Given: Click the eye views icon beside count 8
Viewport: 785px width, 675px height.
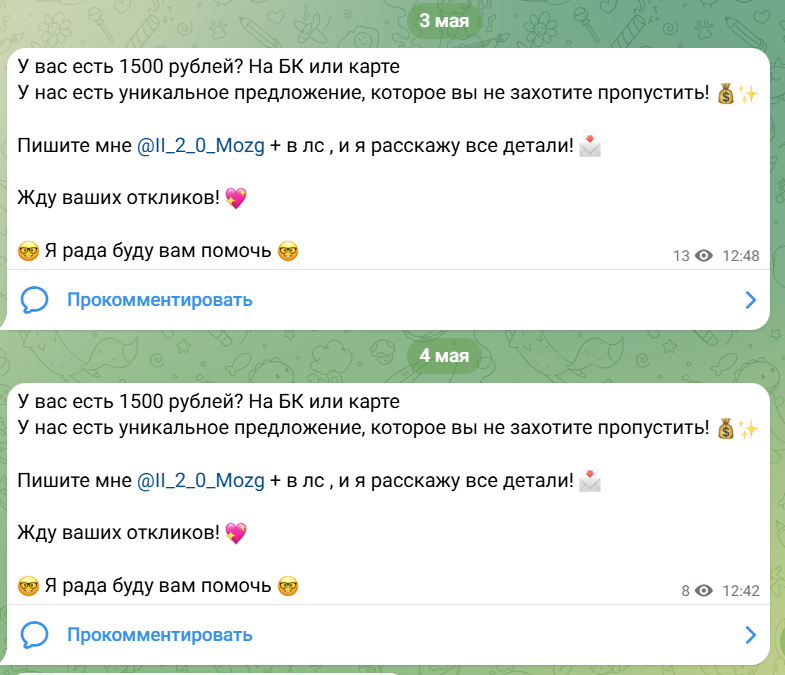Looking at the screenshot, I should coord(704,591).
